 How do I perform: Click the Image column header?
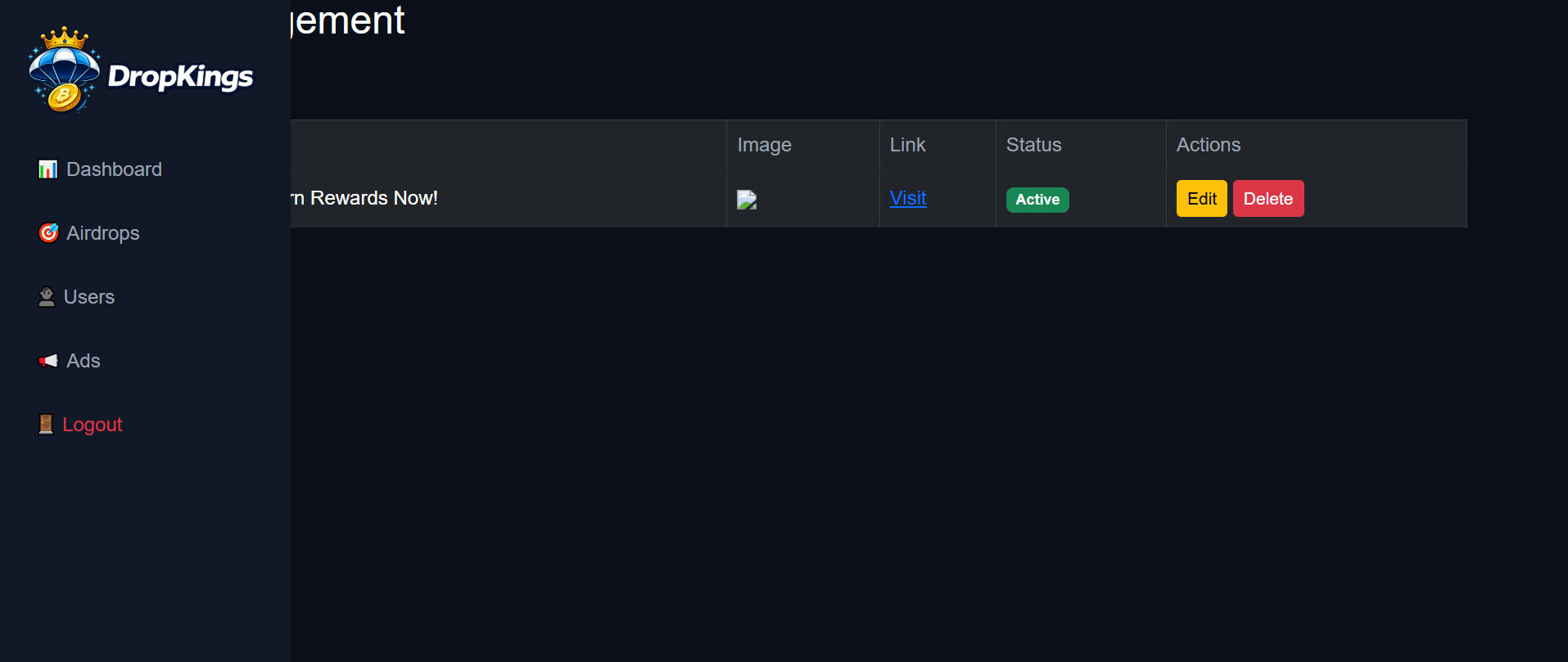[x=764, y=145]
